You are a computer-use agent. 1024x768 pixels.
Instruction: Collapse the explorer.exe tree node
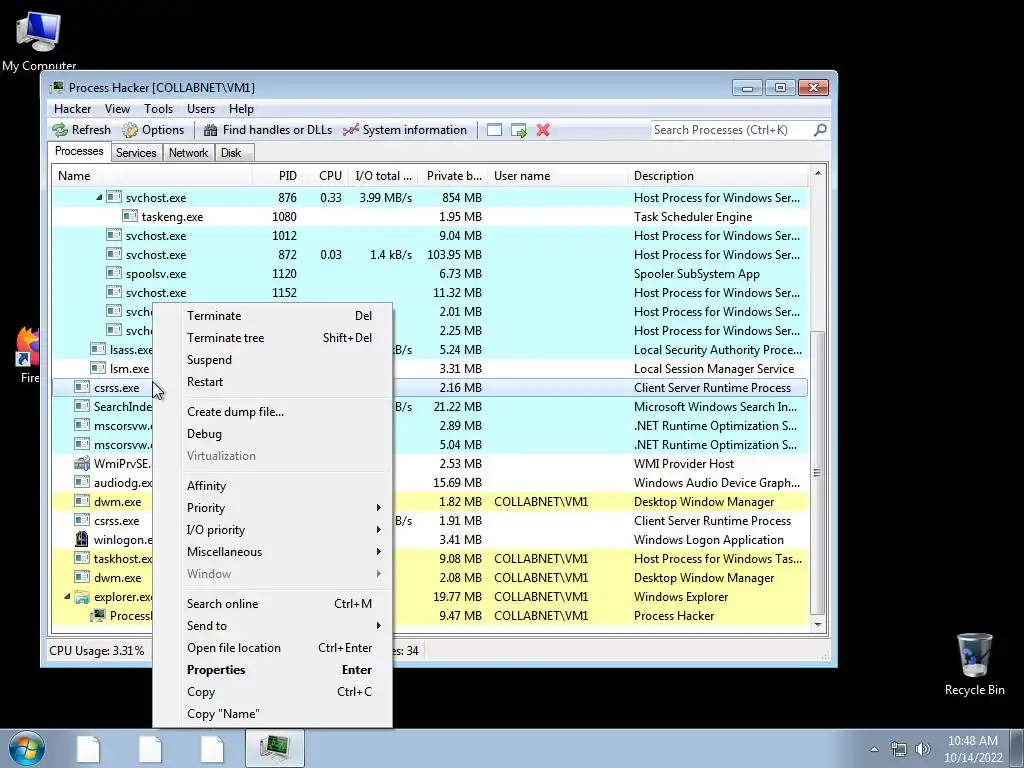pos(67,596)
